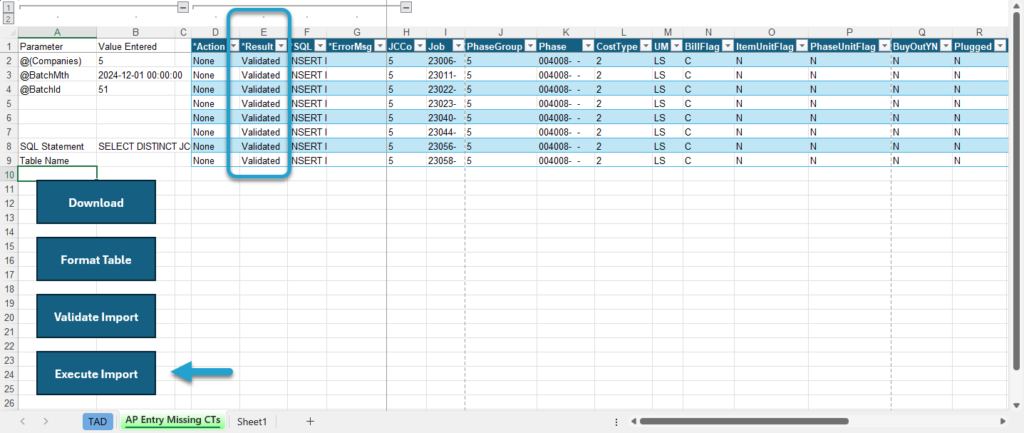Select the Validated result cell in row 2
1024x433 pixels.
(x=263, y=61)
